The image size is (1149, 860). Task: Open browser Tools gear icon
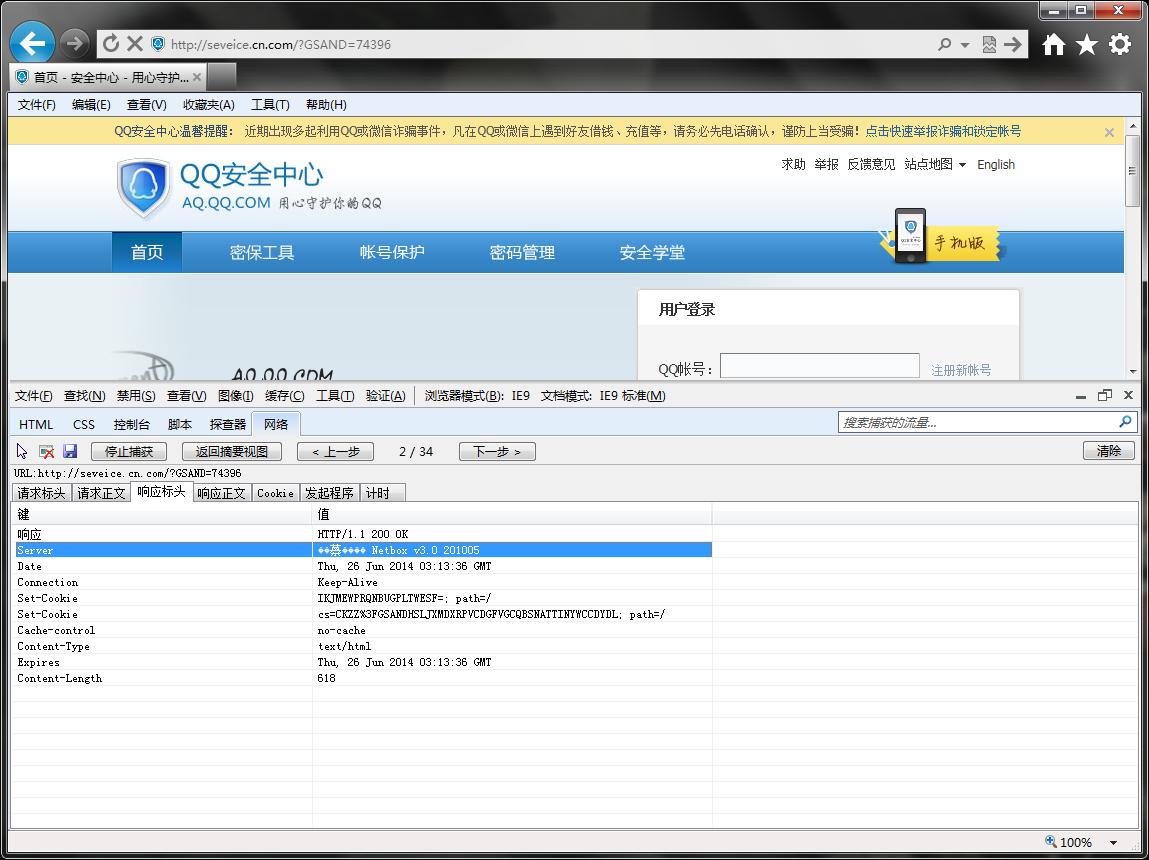click(x=1120, y=44)
